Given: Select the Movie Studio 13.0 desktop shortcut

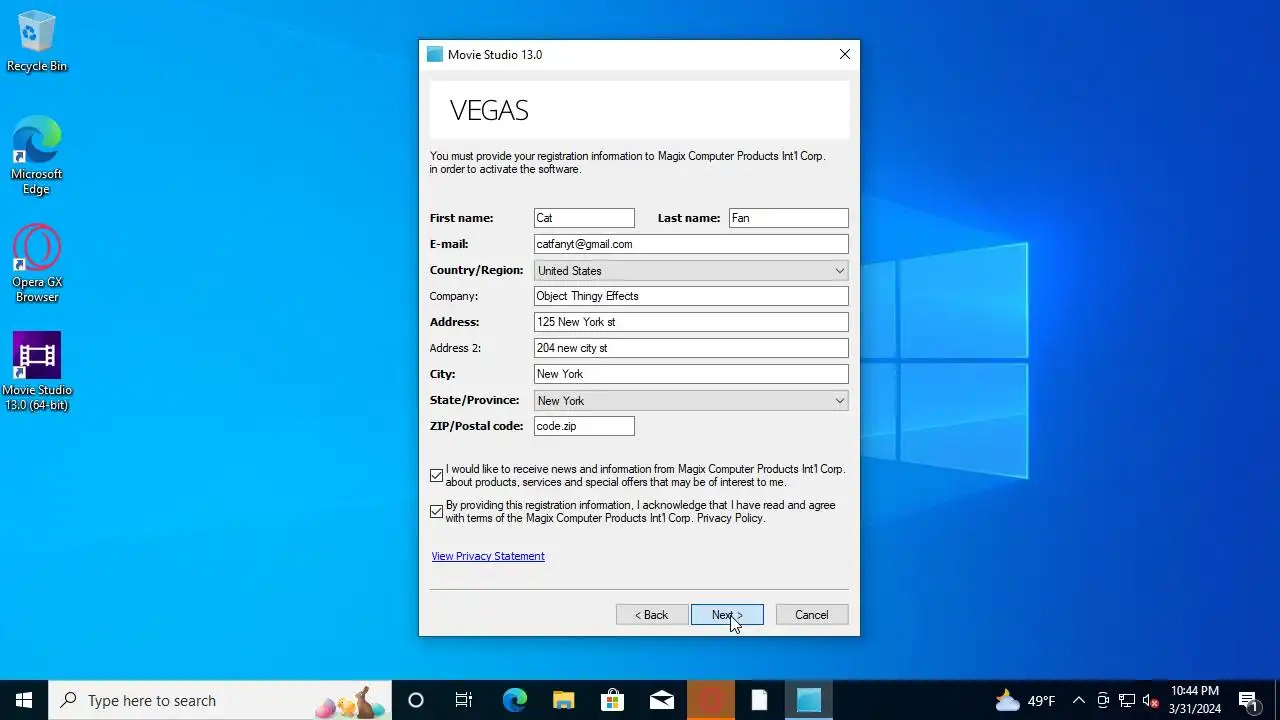Looking at the screenshot, I should pos(37,371).
